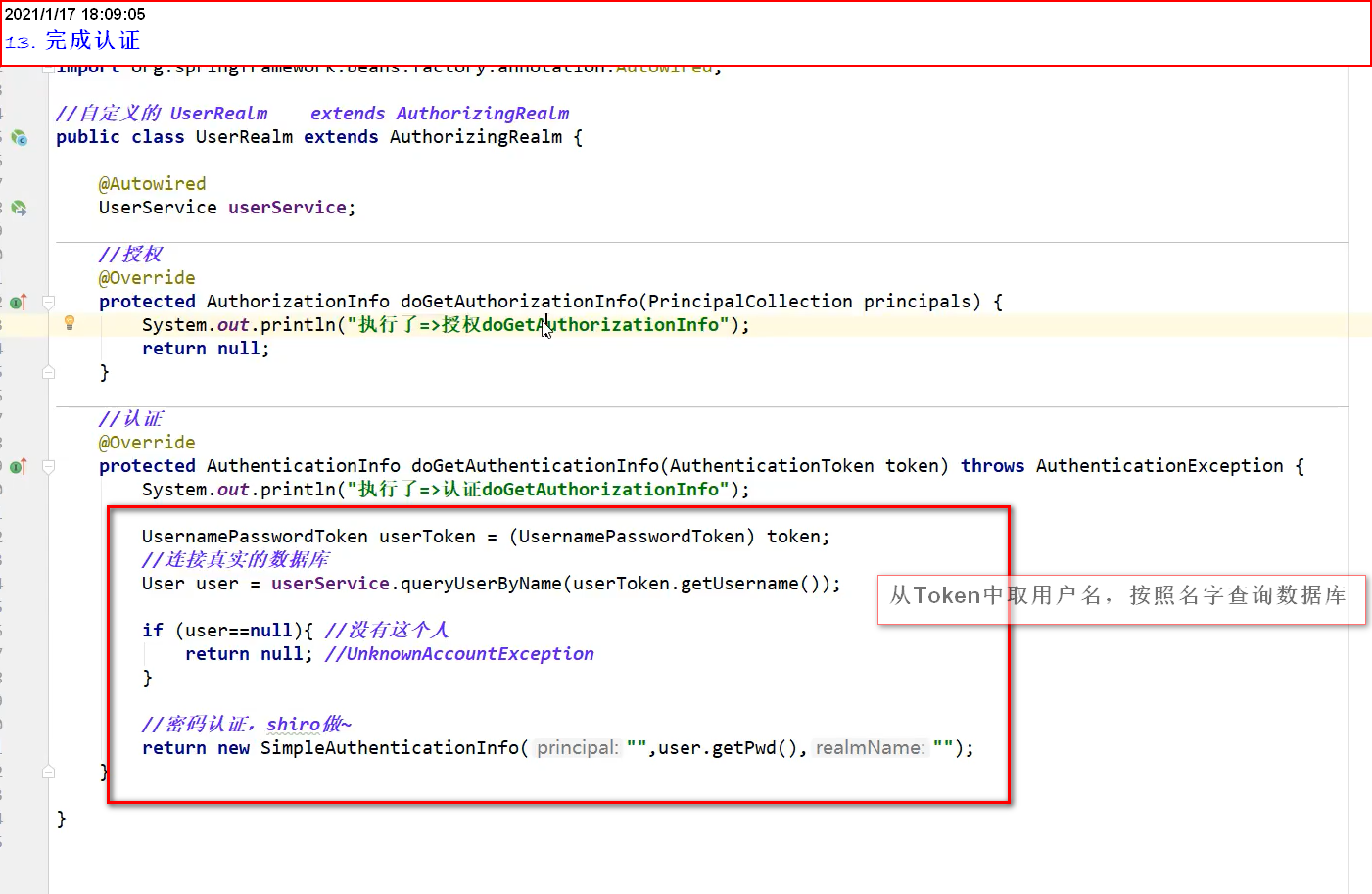Viewport: 1372px width, 894px height.
Task: Click the '//授权' comment
Action: tap(130, 255)
